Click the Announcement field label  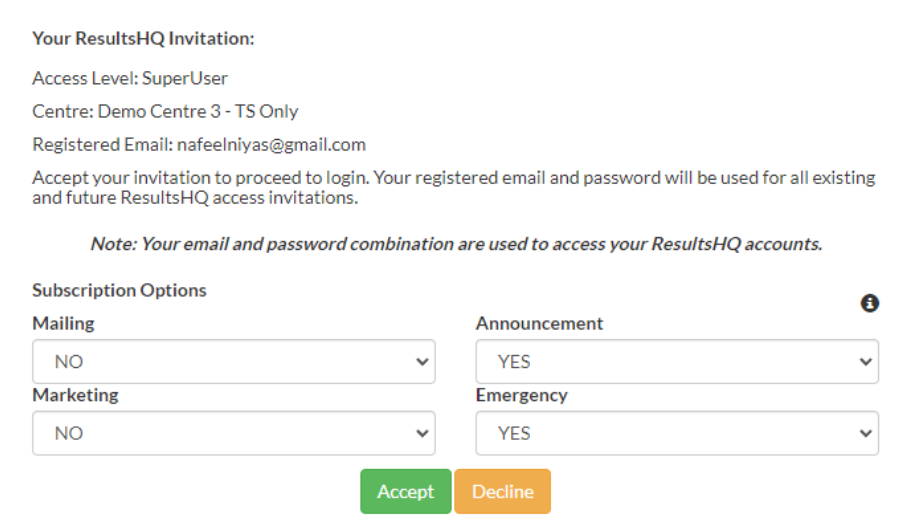[x=539, y=323]
